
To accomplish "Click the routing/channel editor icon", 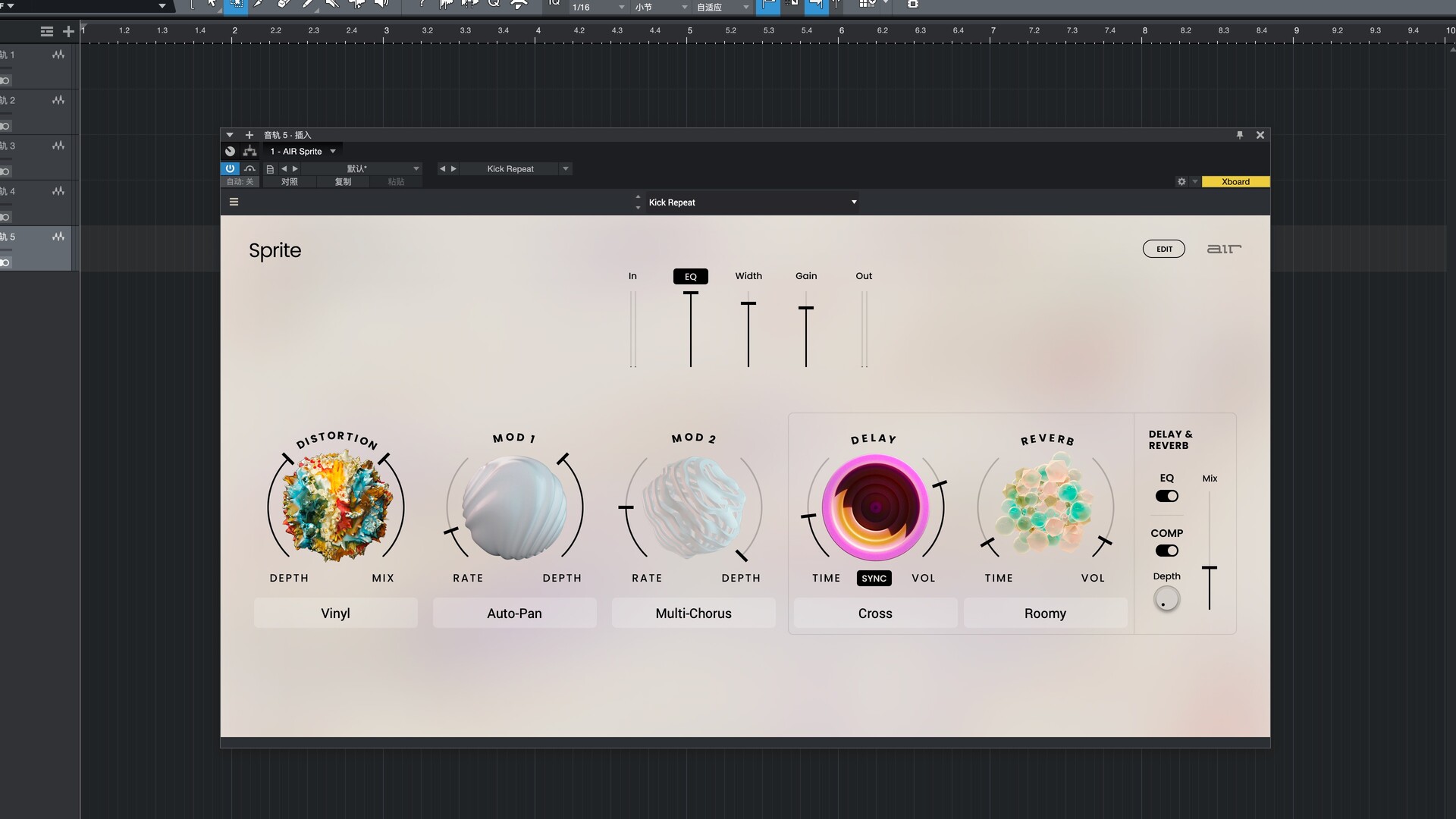I will point(249,151).
